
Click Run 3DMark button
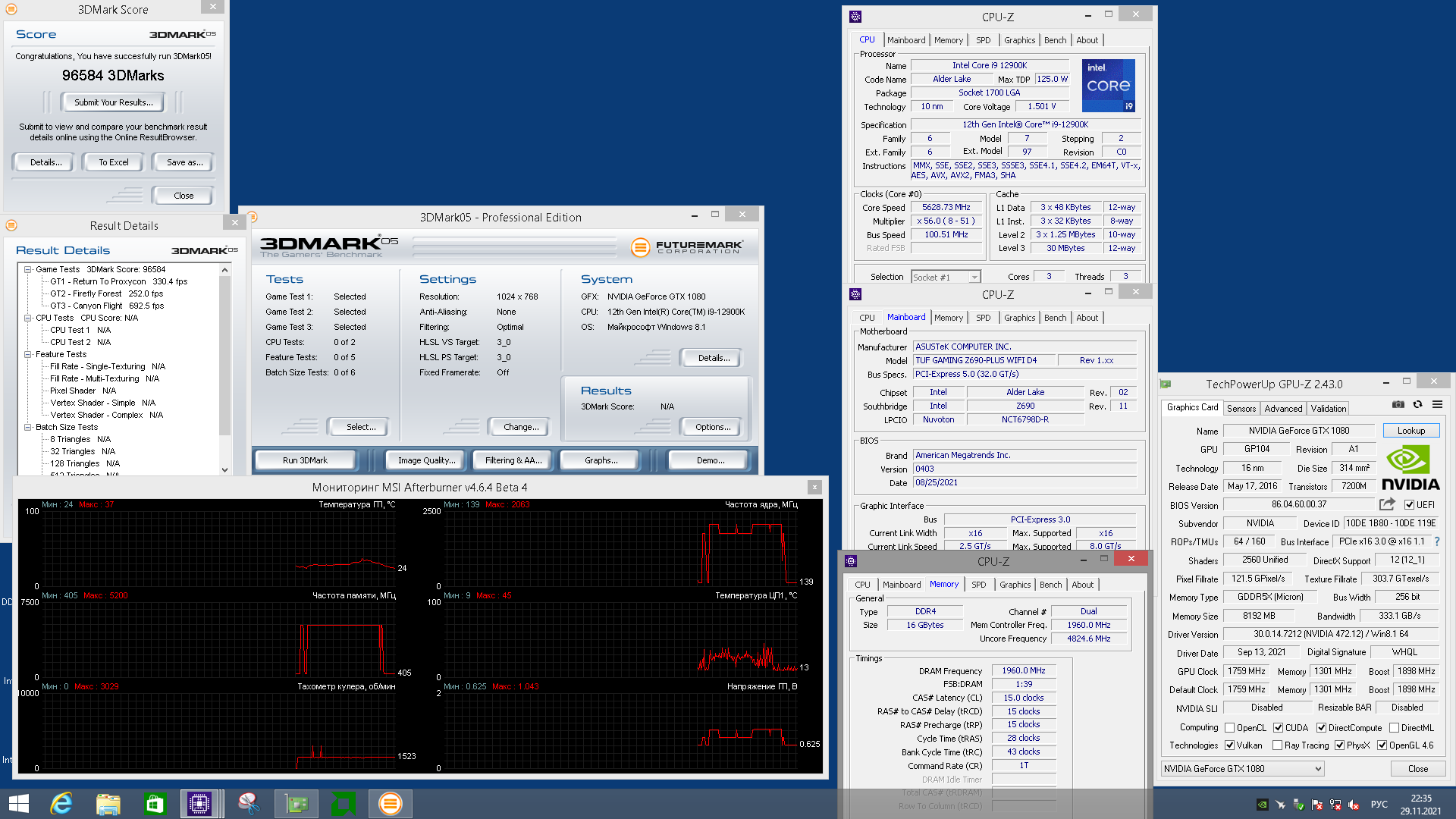(305, 460)
